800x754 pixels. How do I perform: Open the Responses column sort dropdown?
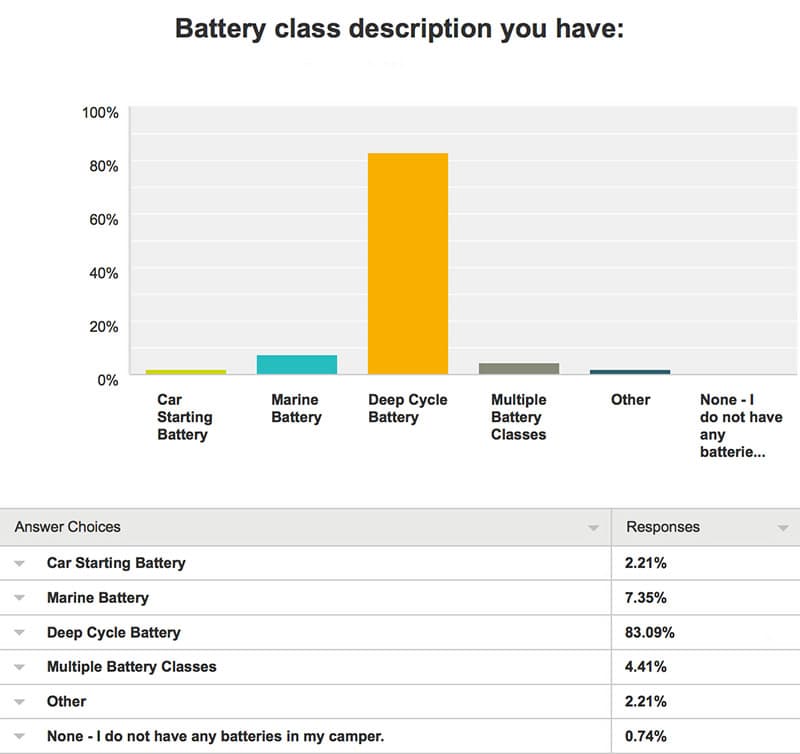point(783,528)
